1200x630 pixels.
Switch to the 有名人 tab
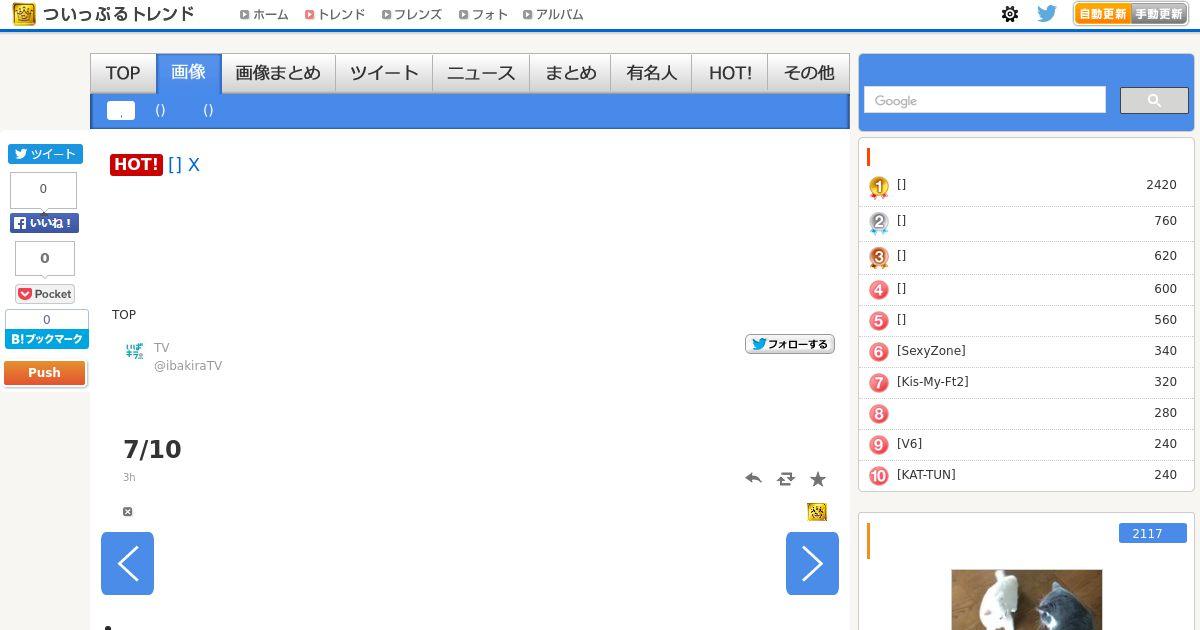[x=651, y=73]
